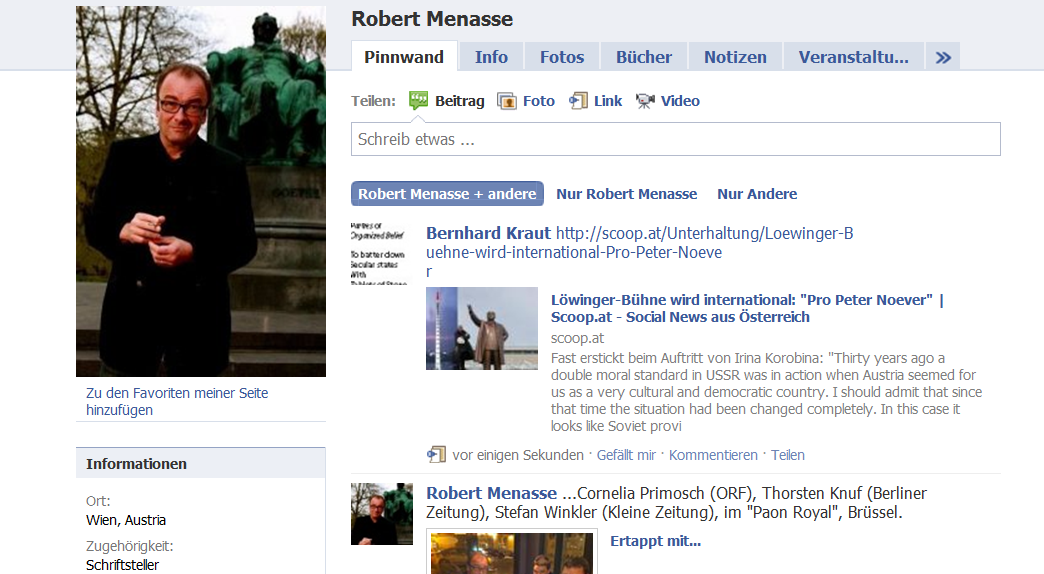
Task: Expand more tabs with double-arrow button
Action: pyautogui.click(x=942, y=57)
